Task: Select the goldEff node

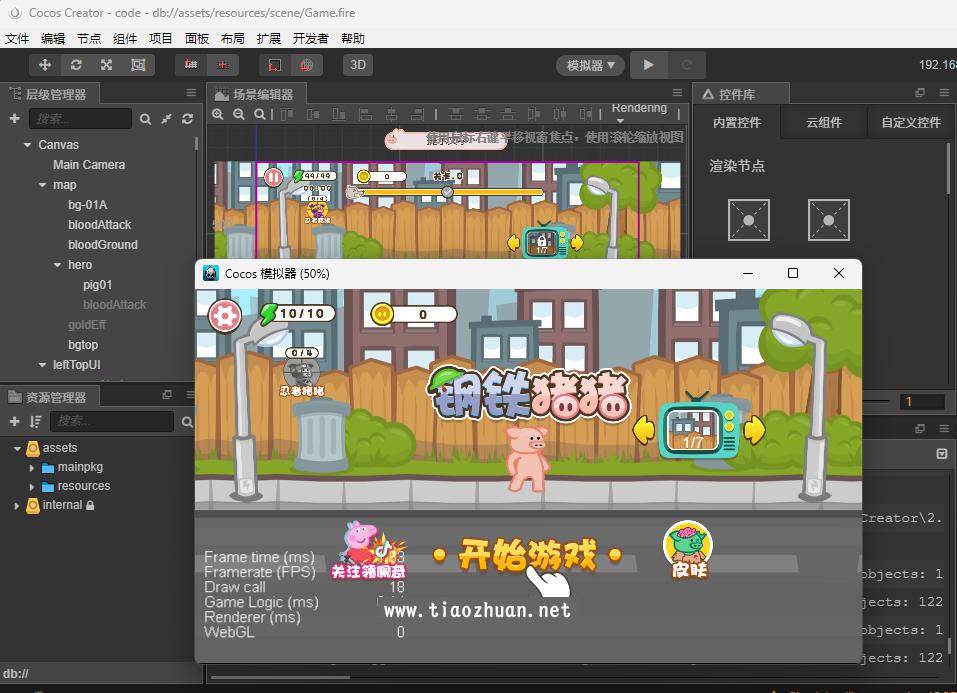Action: click(x=87, y=325)
